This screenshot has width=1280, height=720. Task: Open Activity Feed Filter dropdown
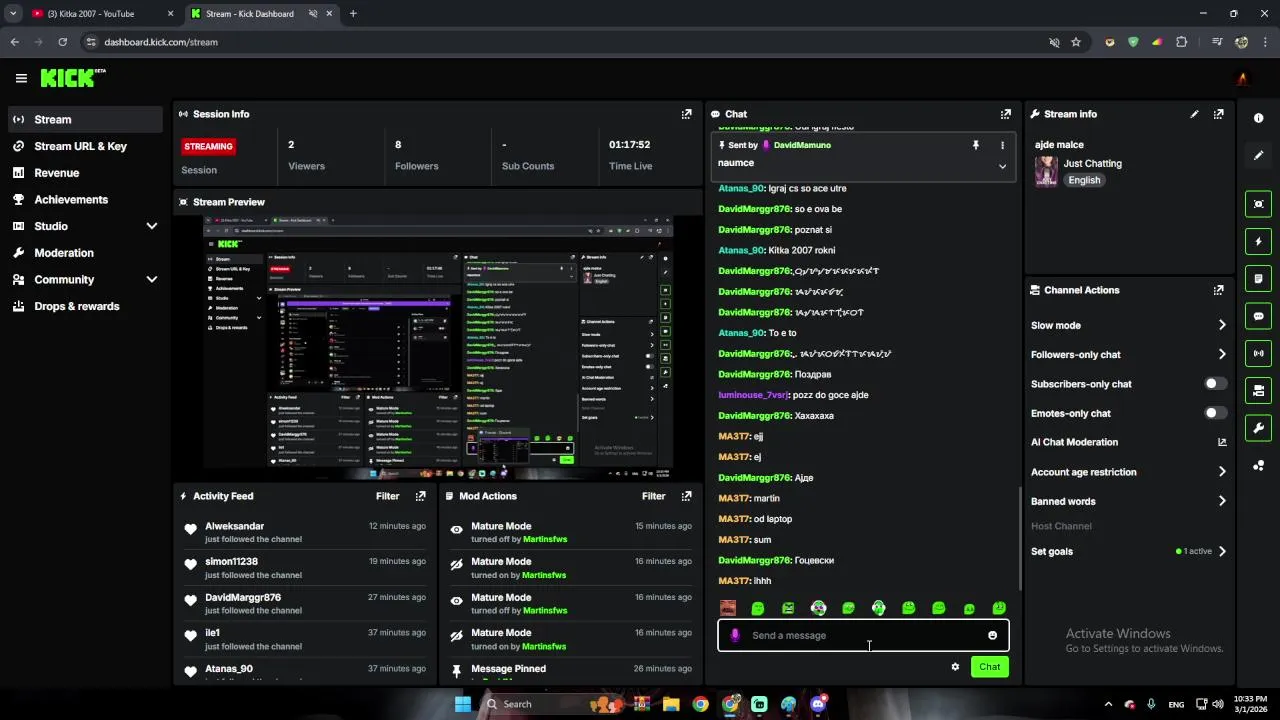[x=387, y=496]
